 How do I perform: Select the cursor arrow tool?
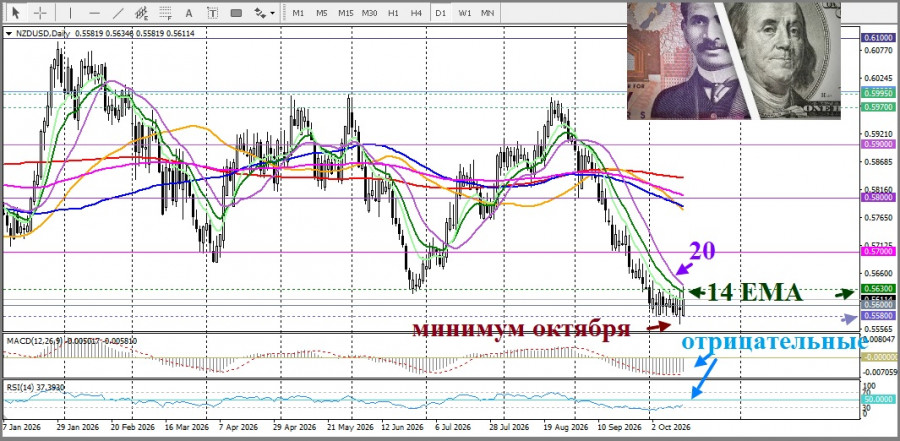click(x=15, y=12)
